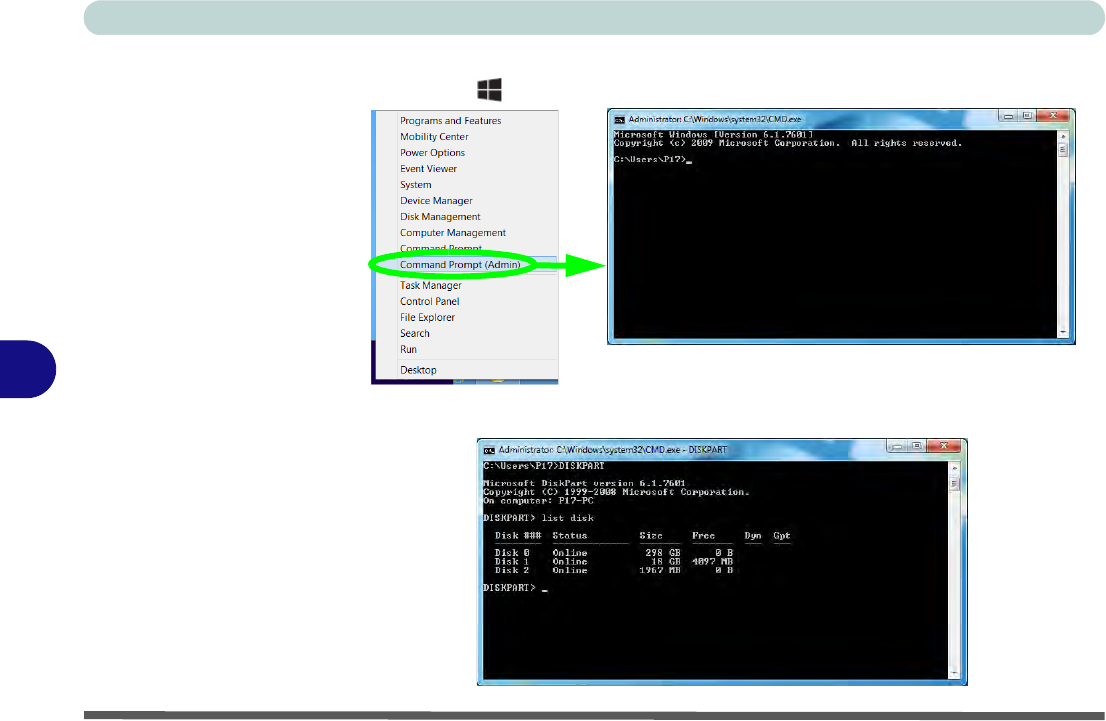Image resolution: width=1106 pixels, height=721 pixels.
Task: Launch Task Manager
Action: (430, 285)
